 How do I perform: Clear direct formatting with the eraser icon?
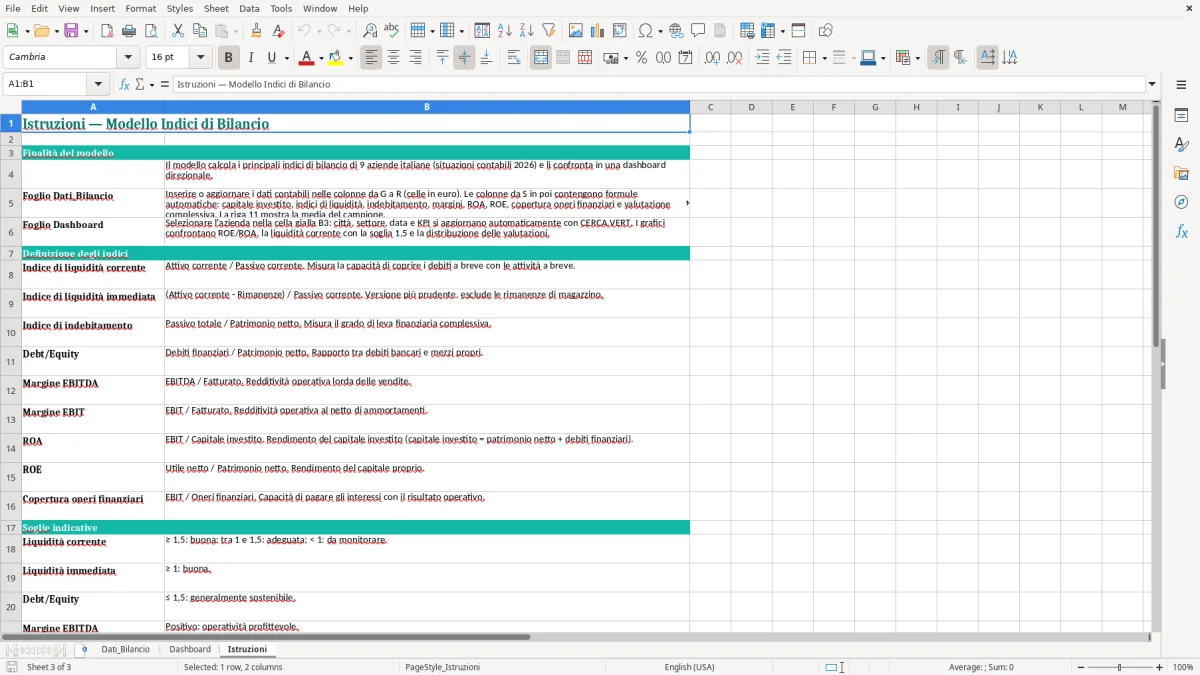click(278, 31)
